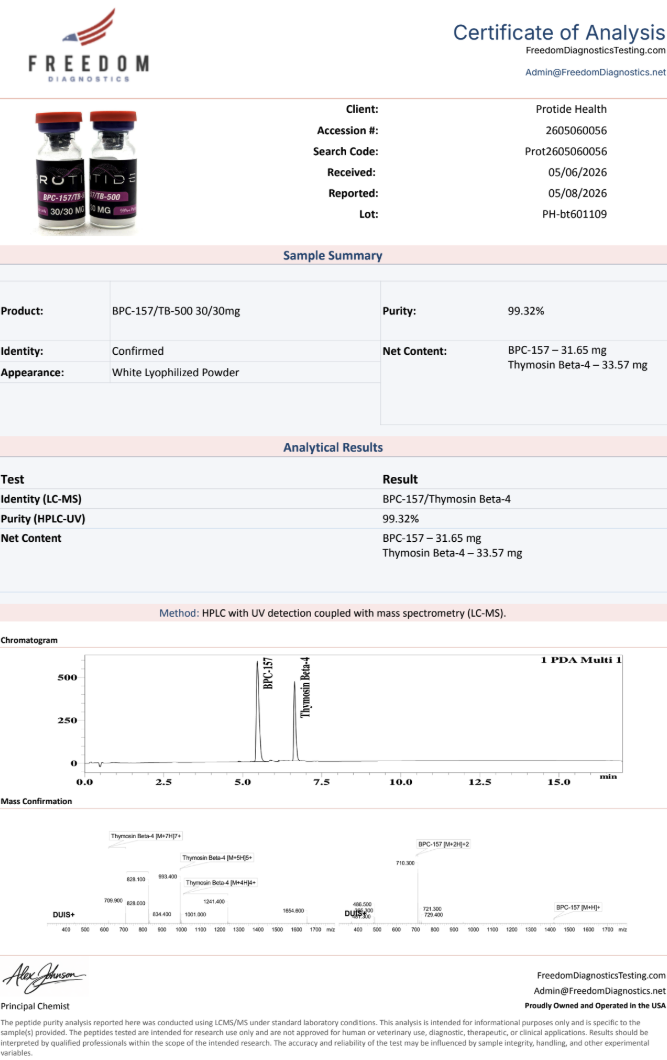Click Thymosin Beta-4 [M+7H]7+ mass spectrum label
This screenshot has height=1060, width=667.
pyautogui.click(x=146, y=836)
